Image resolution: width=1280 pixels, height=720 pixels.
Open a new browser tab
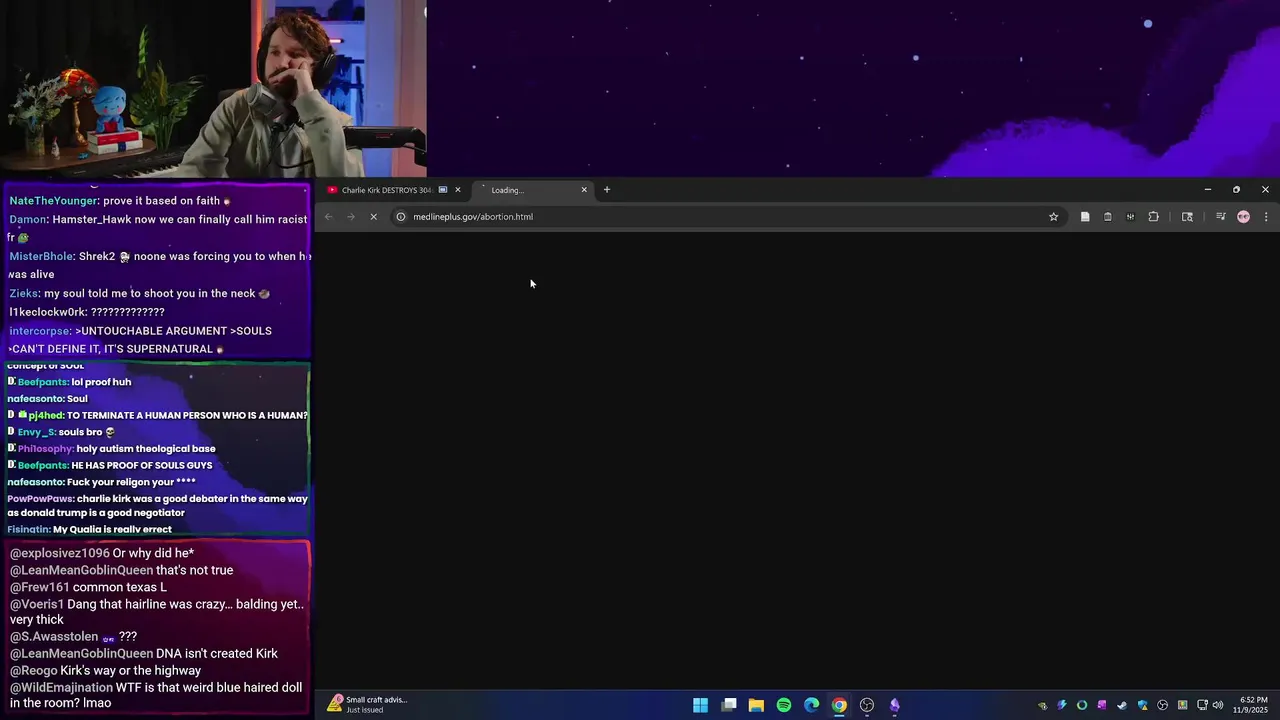[607, 190]
